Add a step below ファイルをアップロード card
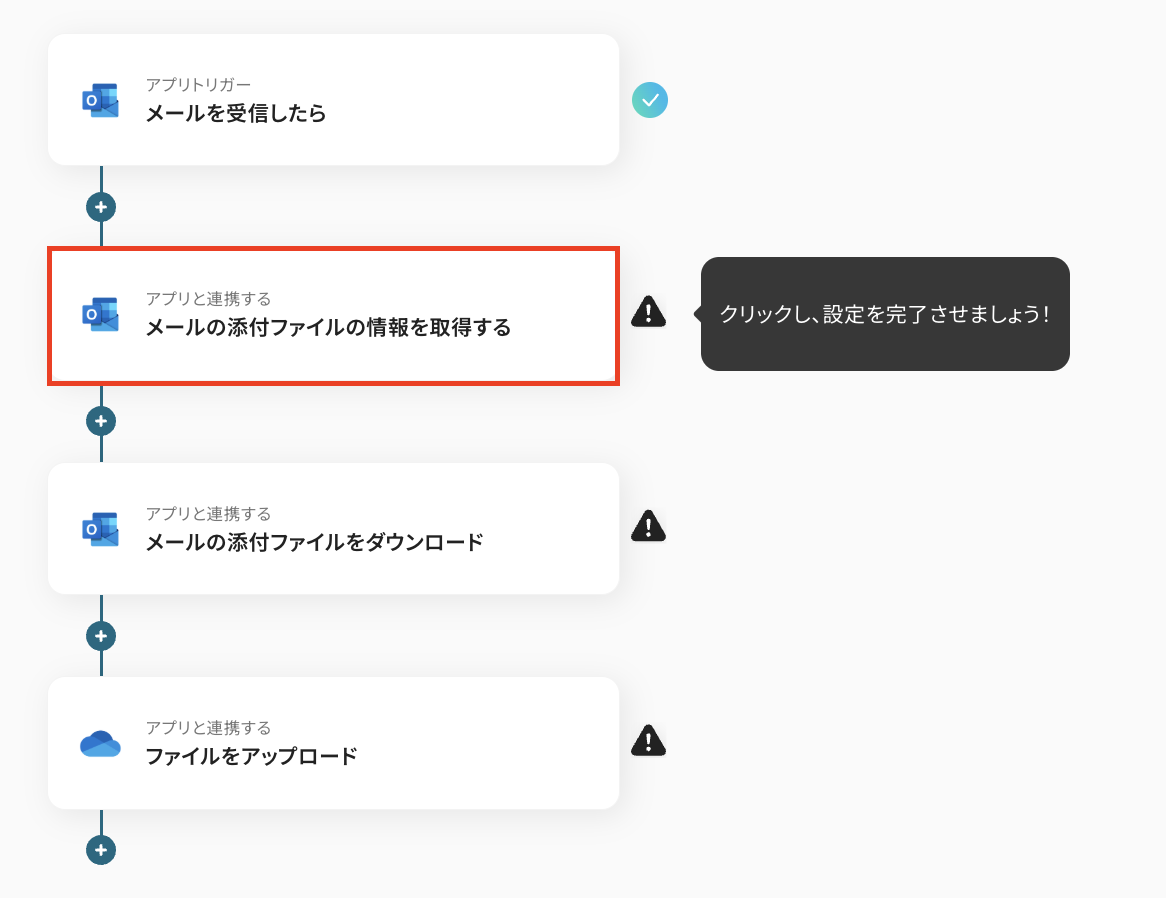This screenshot has width=1166, height=898. pos(101,850)
